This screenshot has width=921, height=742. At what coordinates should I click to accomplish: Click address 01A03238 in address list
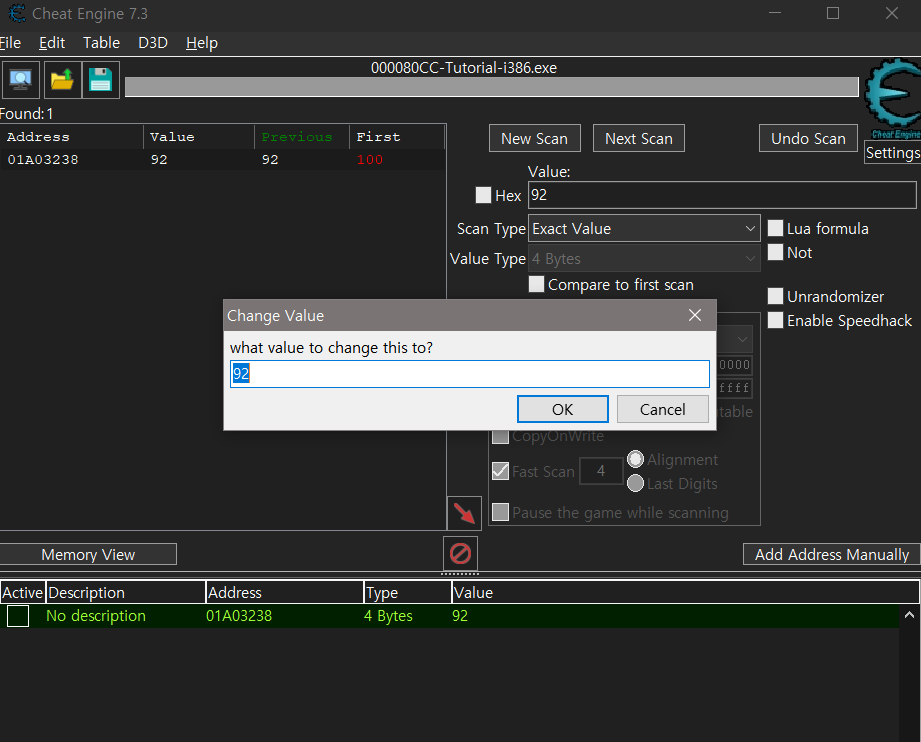(x=239, y=616)
